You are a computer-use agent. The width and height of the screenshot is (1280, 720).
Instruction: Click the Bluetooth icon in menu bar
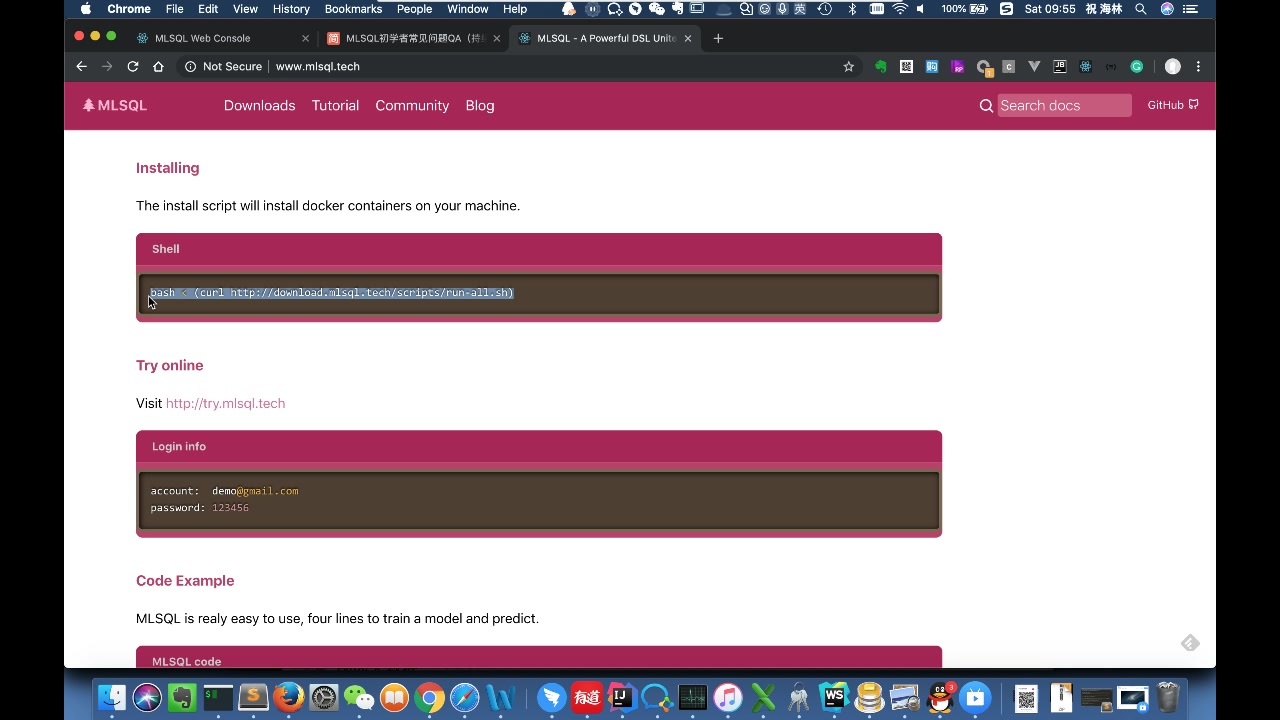(853, 9)
